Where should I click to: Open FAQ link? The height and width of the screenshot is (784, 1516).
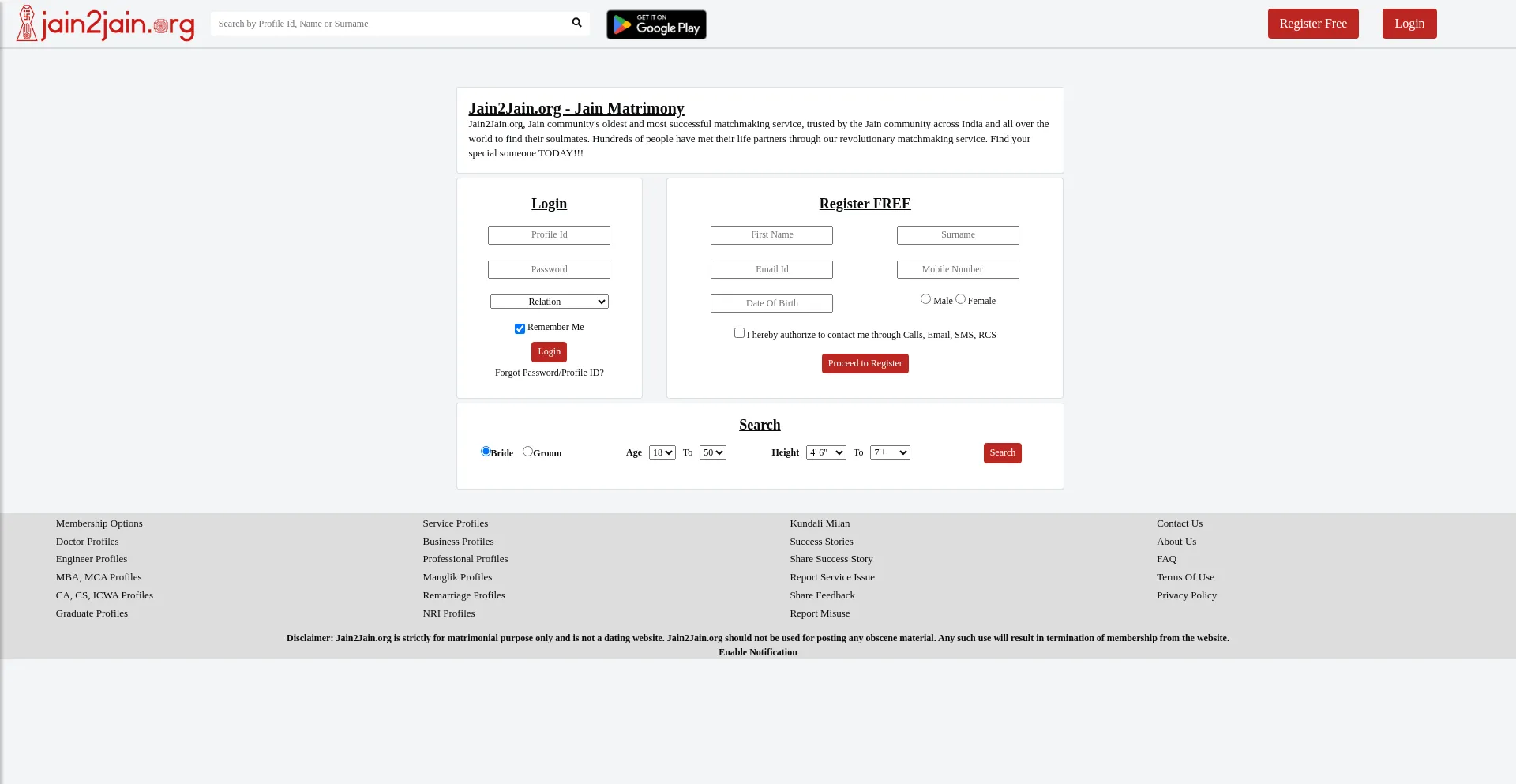[1166, 559]
